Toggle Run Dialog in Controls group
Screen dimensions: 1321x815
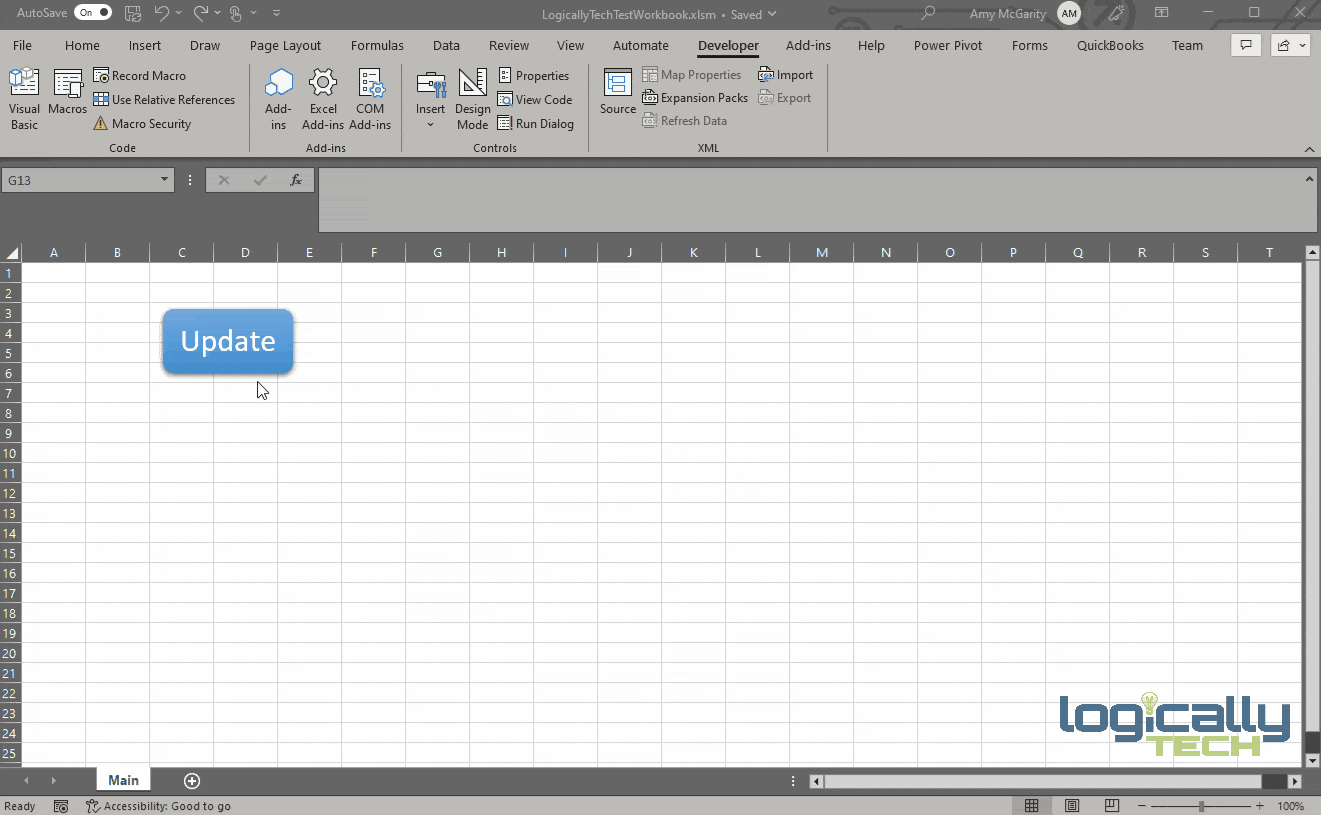pos(536,123)
